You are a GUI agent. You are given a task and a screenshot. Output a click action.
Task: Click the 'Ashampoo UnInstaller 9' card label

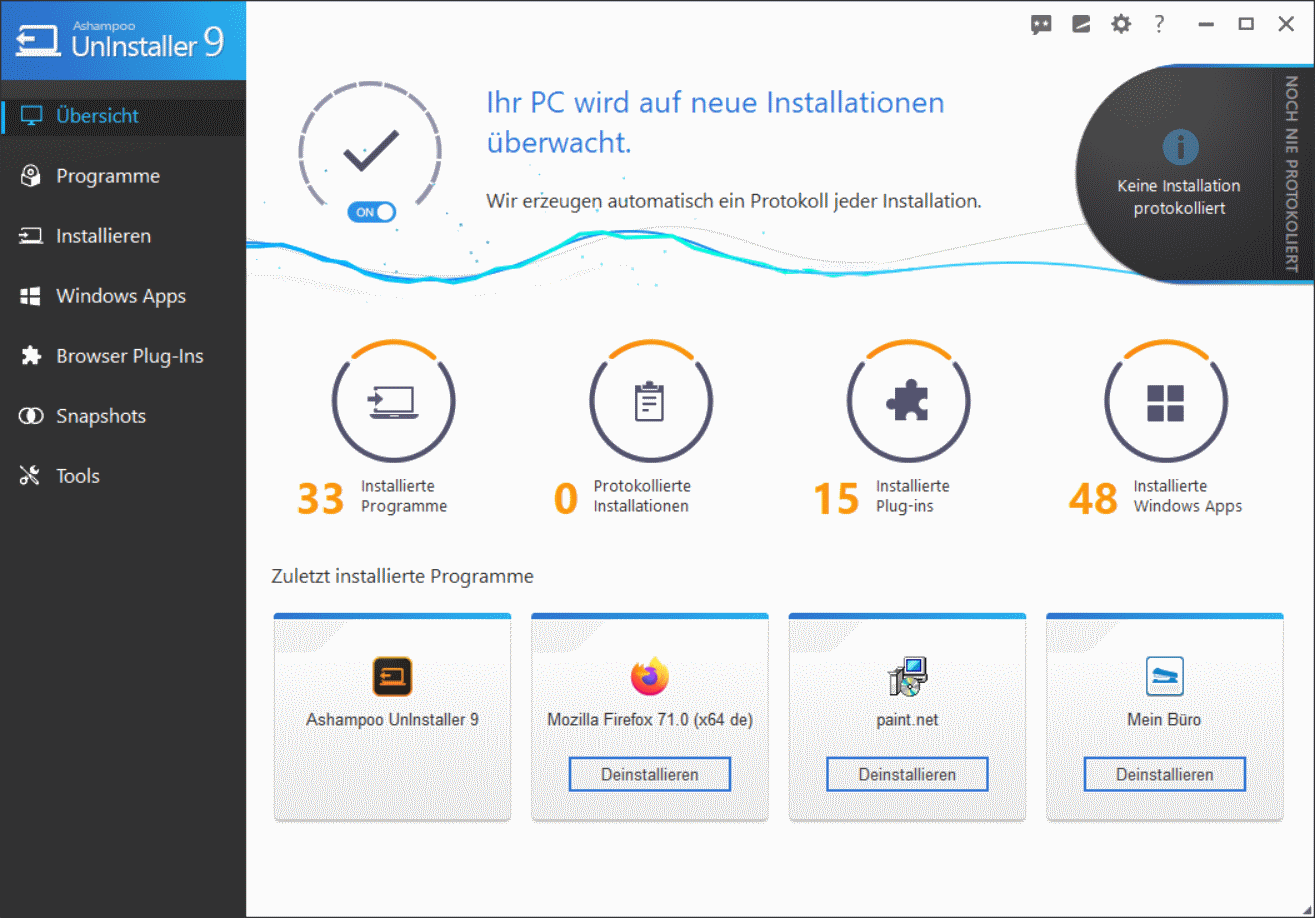coord(392,719)
